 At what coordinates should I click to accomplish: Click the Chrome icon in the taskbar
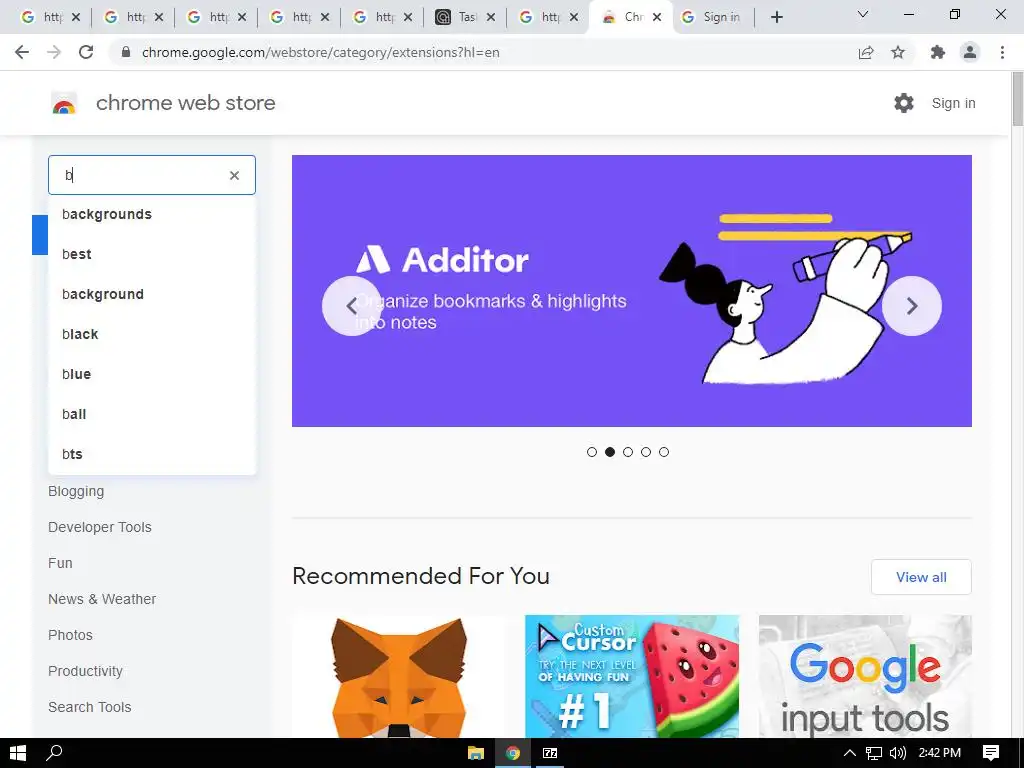pyautogui.click(x=513, y=753)
